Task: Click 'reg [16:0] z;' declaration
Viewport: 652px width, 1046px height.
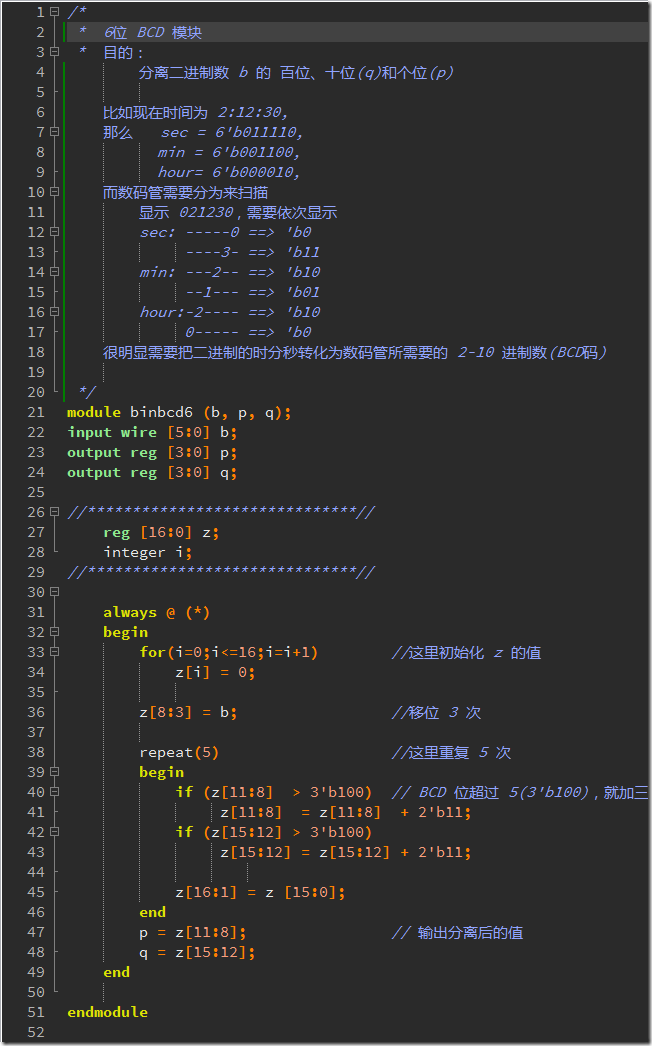Action: click(161, 532)
